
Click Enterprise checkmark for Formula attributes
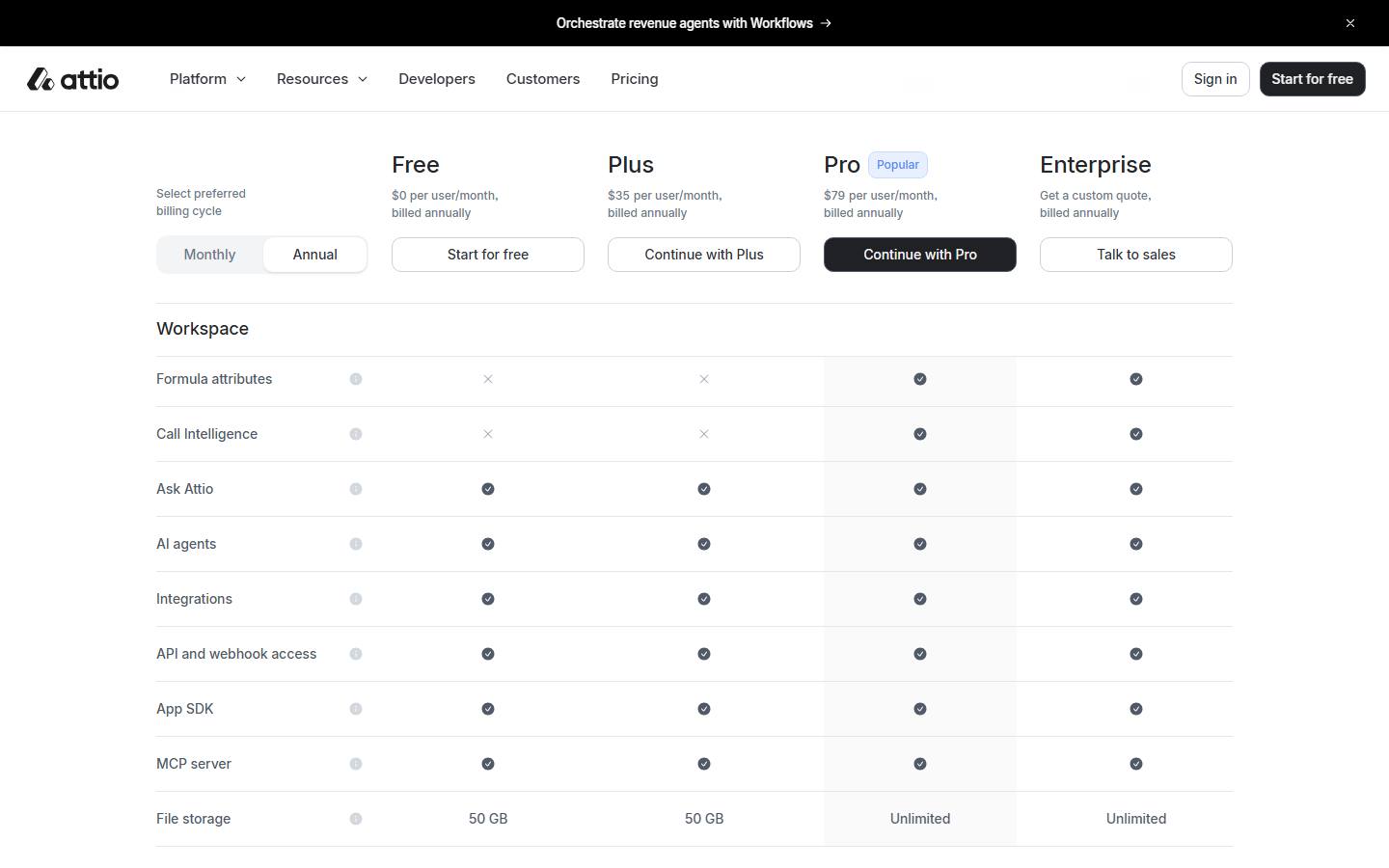[x=1136, y=379]
